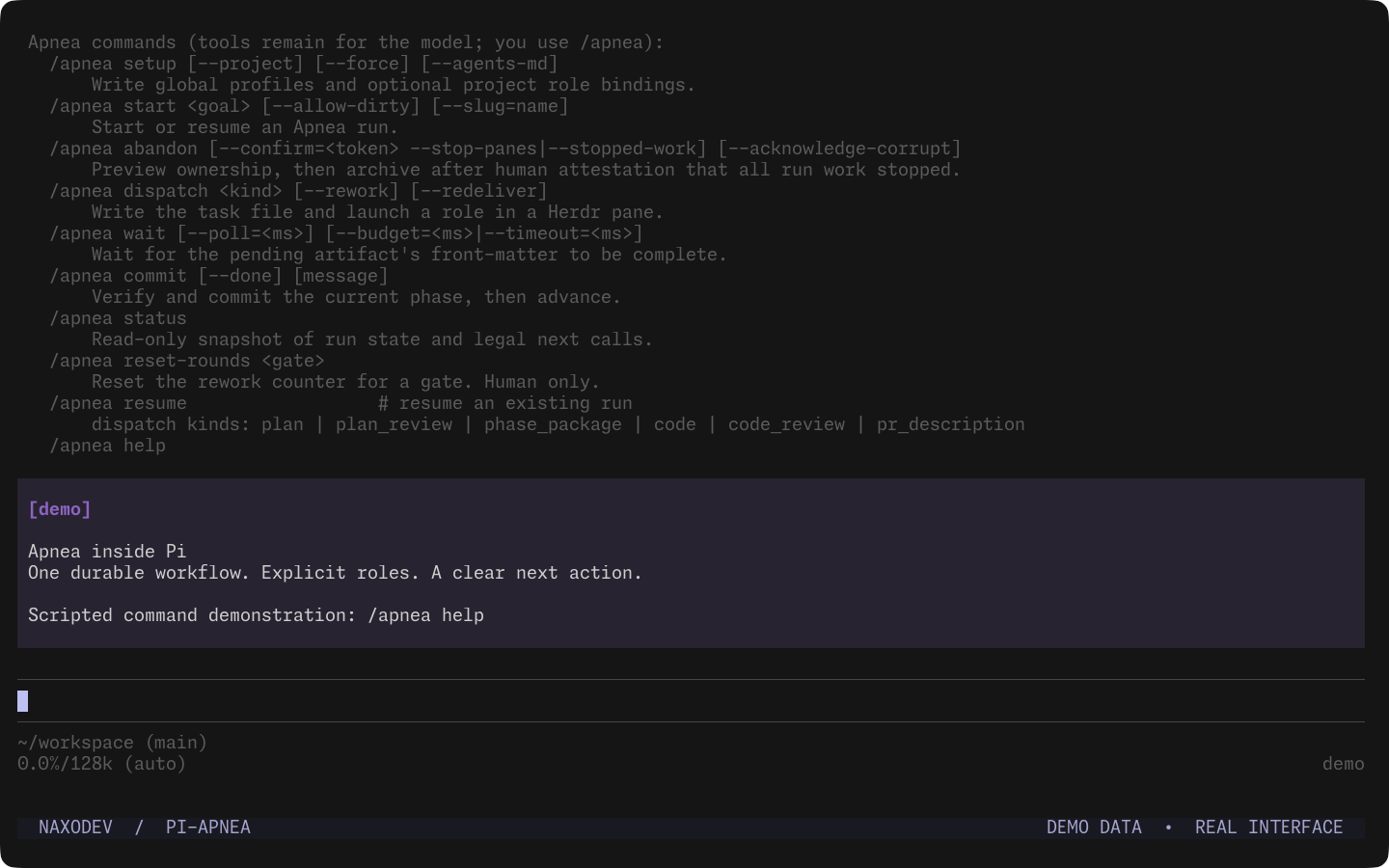1389x868 pixels.
Task: Click 'DEMO DATA' in the bottom bar
Action: (x=1094, y=827)
